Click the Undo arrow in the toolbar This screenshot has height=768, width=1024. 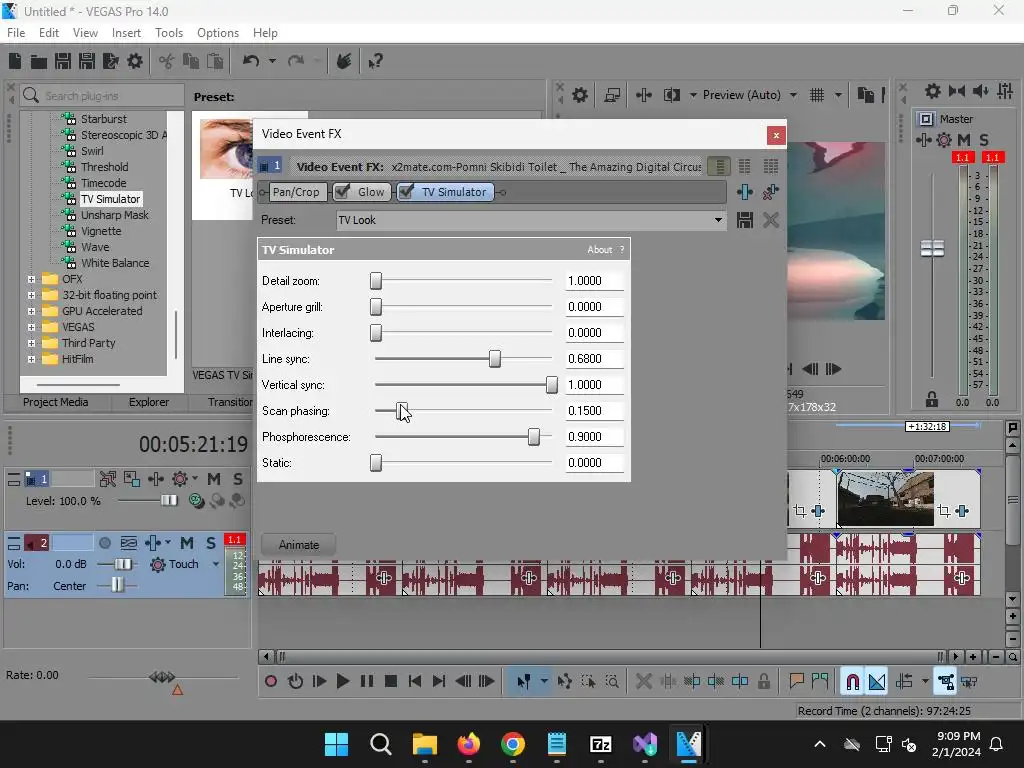251,61
